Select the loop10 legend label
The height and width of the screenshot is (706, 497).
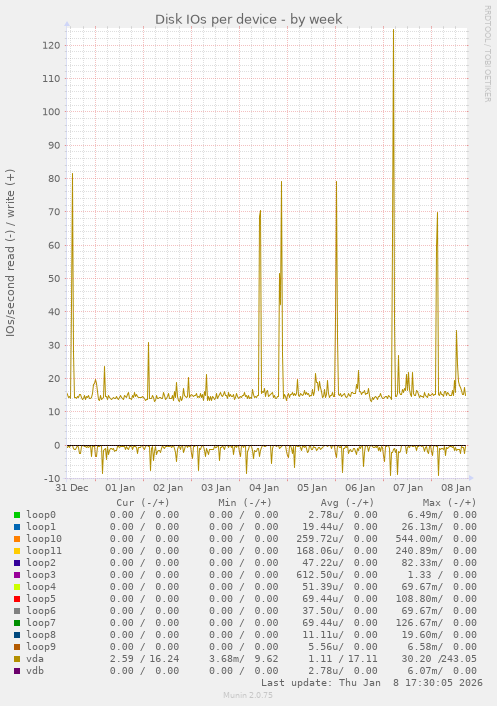click(x=44, y=539)
